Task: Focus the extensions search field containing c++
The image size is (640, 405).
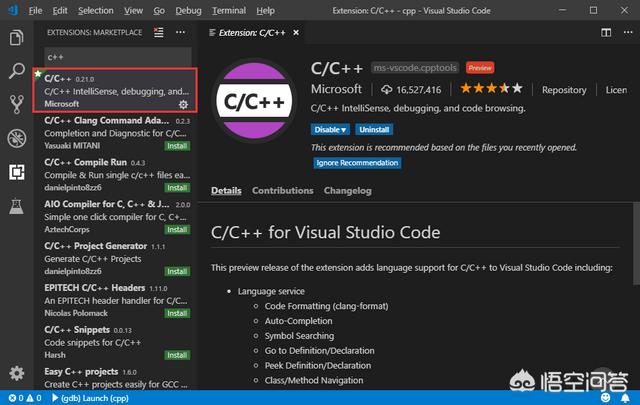Action: tap(118, 57)
